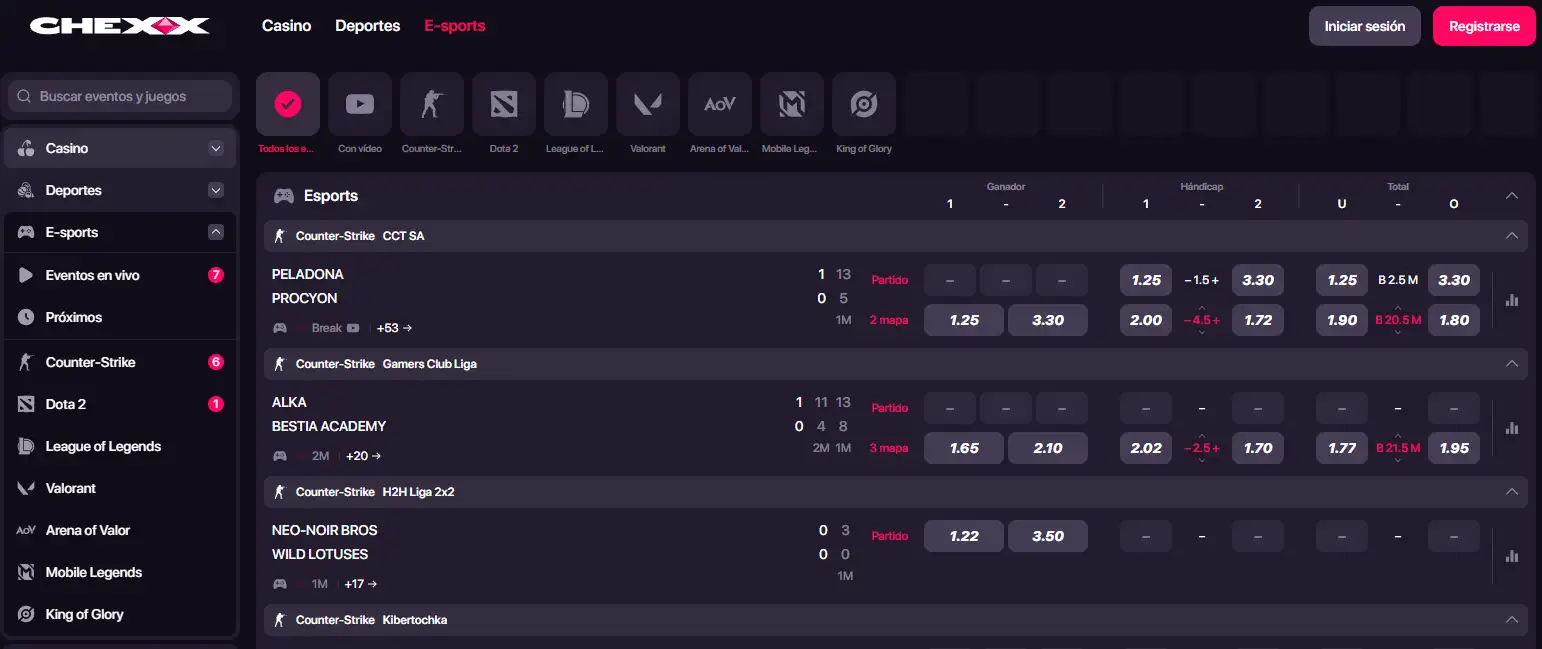Open BESTIA ACADEMY team name
1542x649 pixels.
tap(329, 426)
